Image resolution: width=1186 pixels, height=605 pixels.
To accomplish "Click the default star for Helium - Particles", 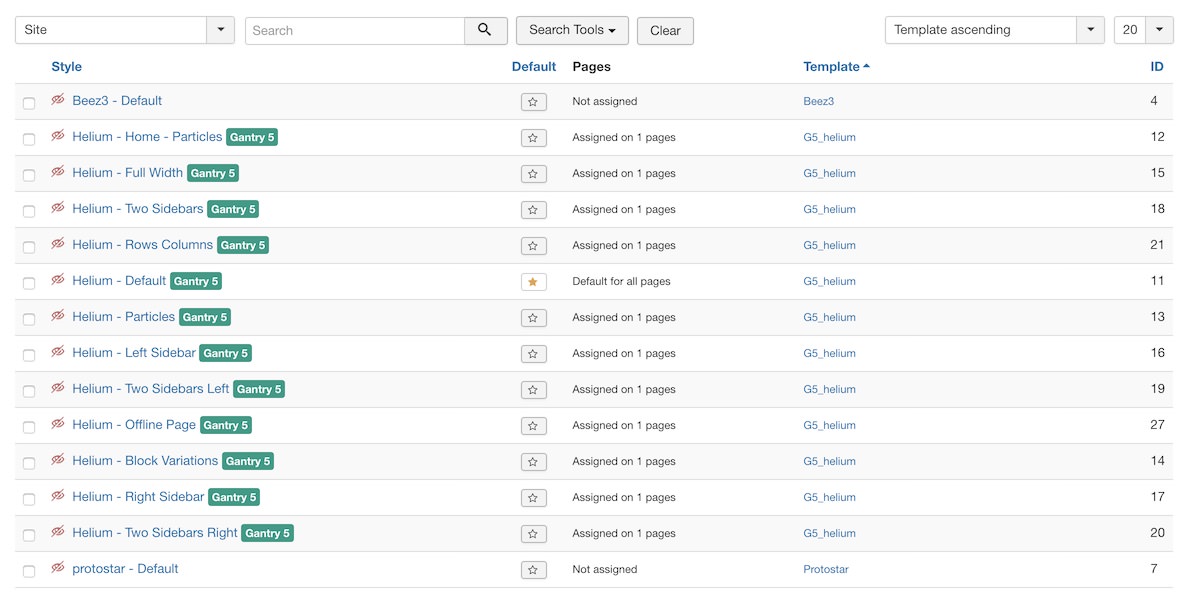I will pos(533,318).
